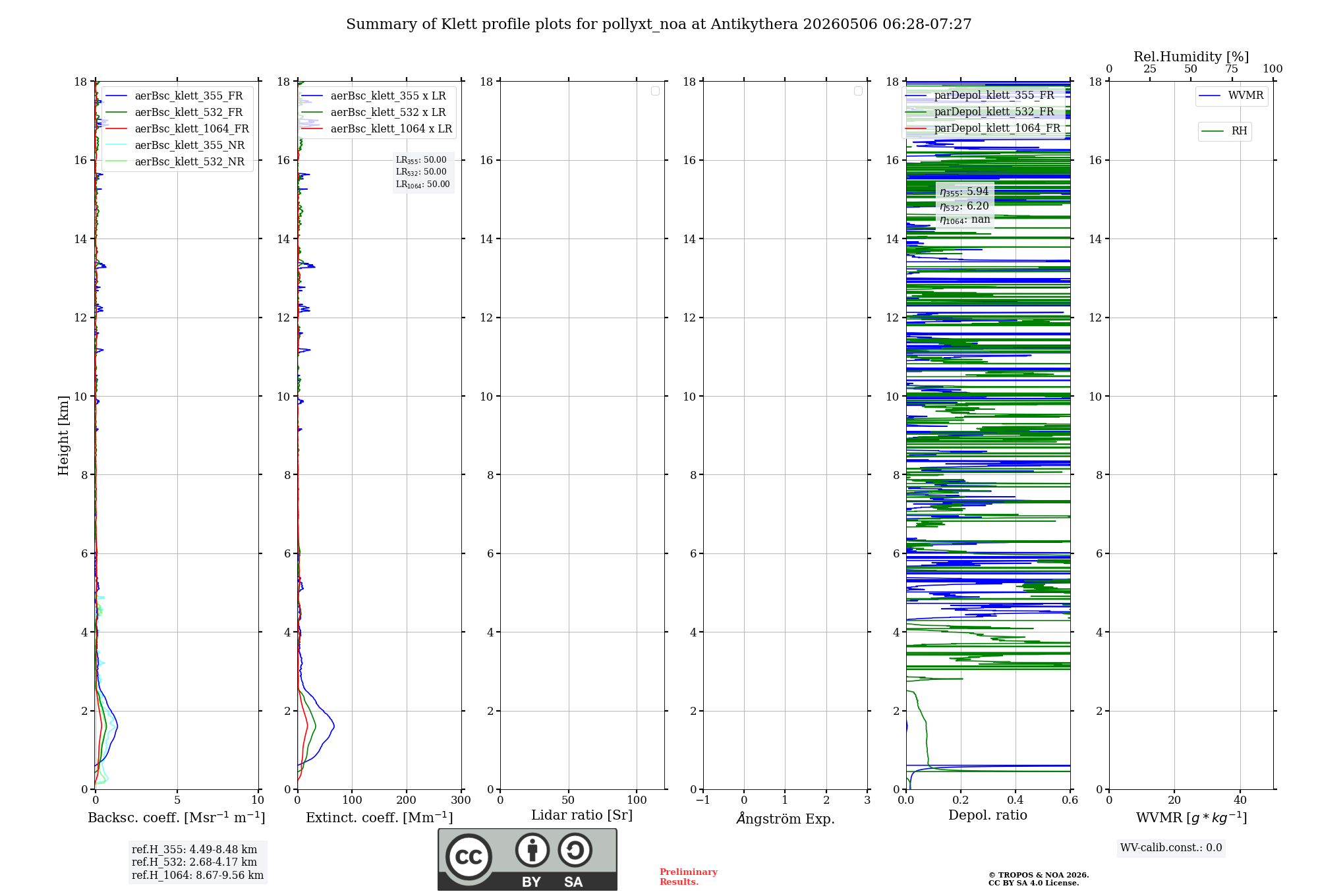Click the 'CC BY SA 4.0 License.' text

[1033, 883]
